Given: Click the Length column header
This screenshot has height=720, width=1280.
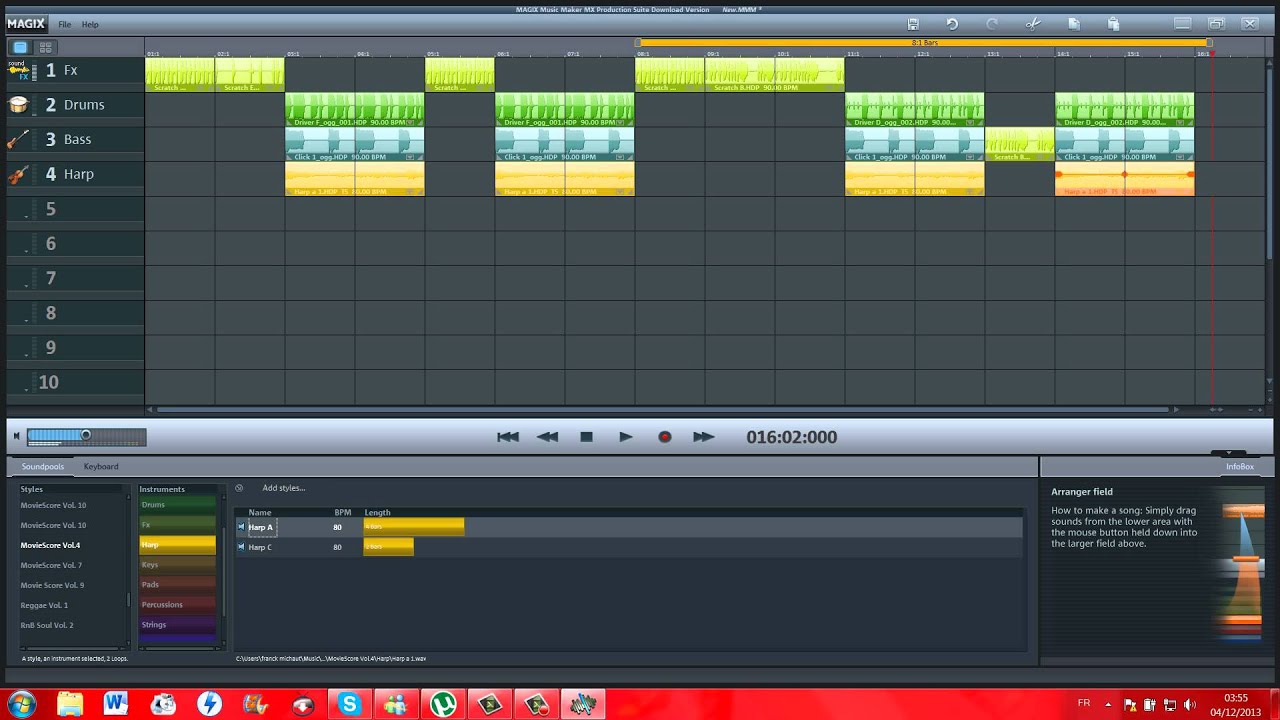Looking at the screenshot, I should click(378, 512).
